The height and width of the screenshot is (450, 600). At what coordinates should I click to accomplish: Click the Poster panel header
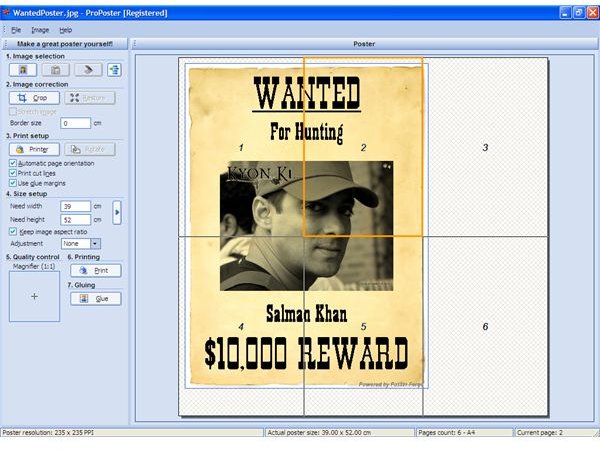[364, 44]
